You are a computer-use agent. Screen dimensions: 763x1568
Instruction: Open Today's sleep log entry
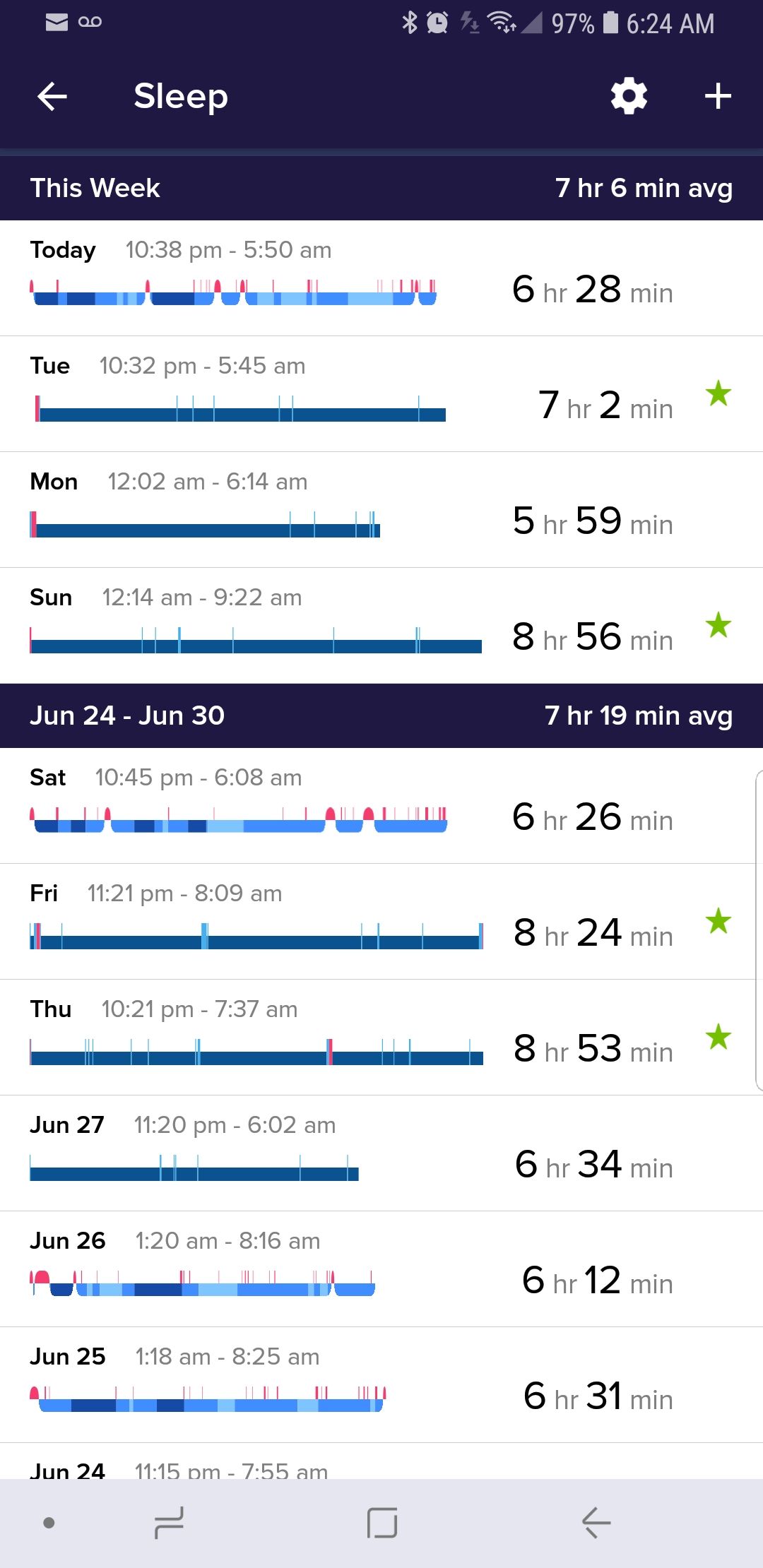coord(381,278)
